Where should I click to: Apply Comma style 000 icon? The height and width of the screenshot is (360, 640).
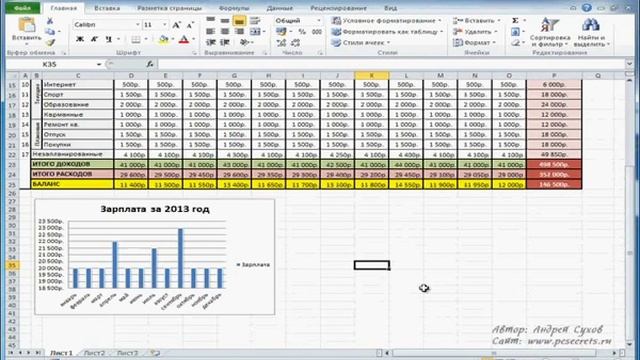317,31
